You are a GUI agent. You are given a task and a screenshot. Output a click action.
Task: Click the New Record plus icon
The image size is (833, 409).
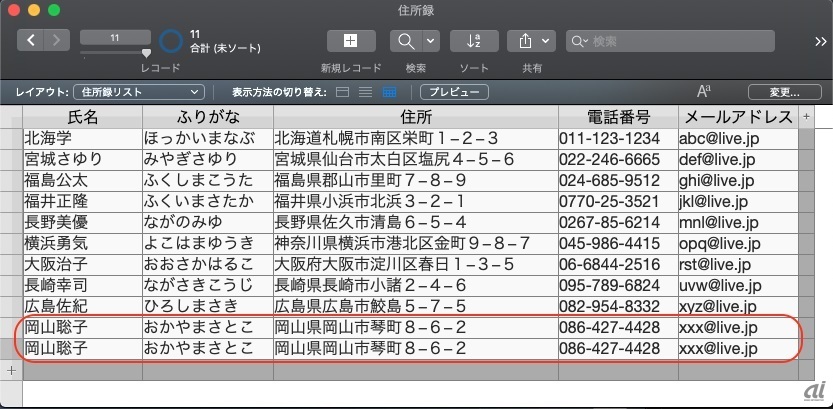(x=350, y=41)
